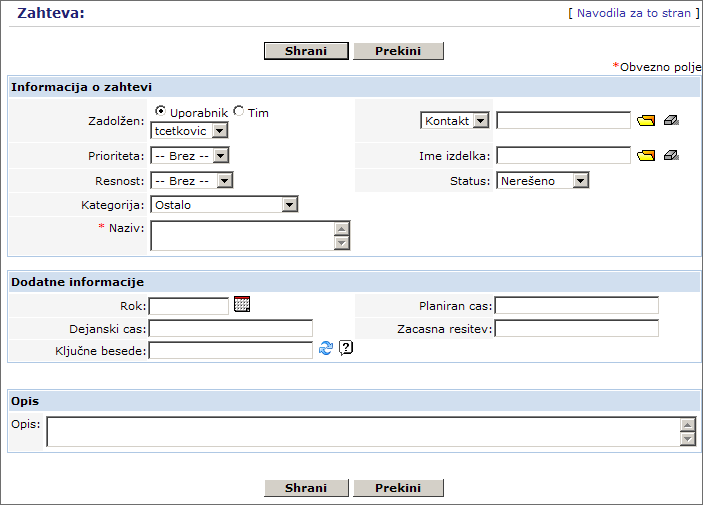Click refresh icon beside Ključne besede
The image size is (703, 505).
click(326, 348)
